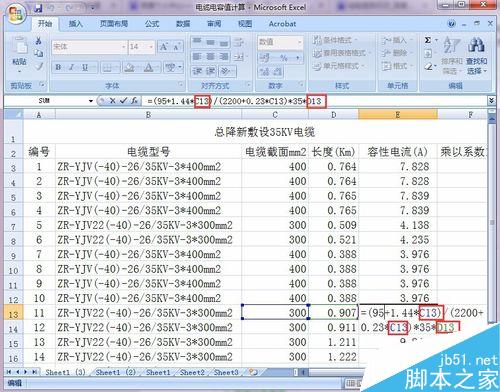Image resolution: width=500 pixels, height=392 pixels.
Task: Switch to the 页面布局 ribbon tab
Action: 114,24
